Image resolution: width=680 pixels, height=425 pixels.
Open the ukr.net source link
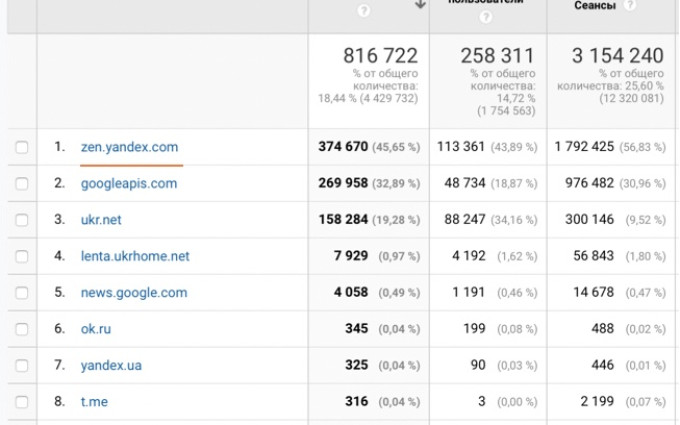[101, 220]
